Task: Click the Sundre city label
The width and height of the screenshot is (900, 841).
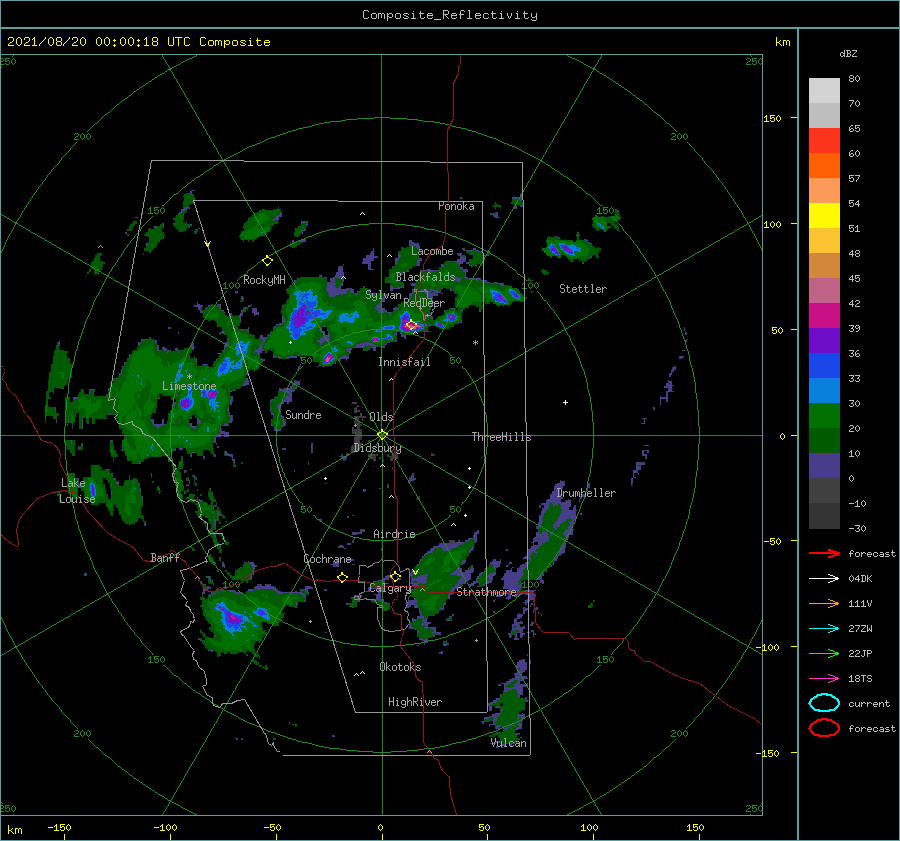Action: tap(304, 414)
